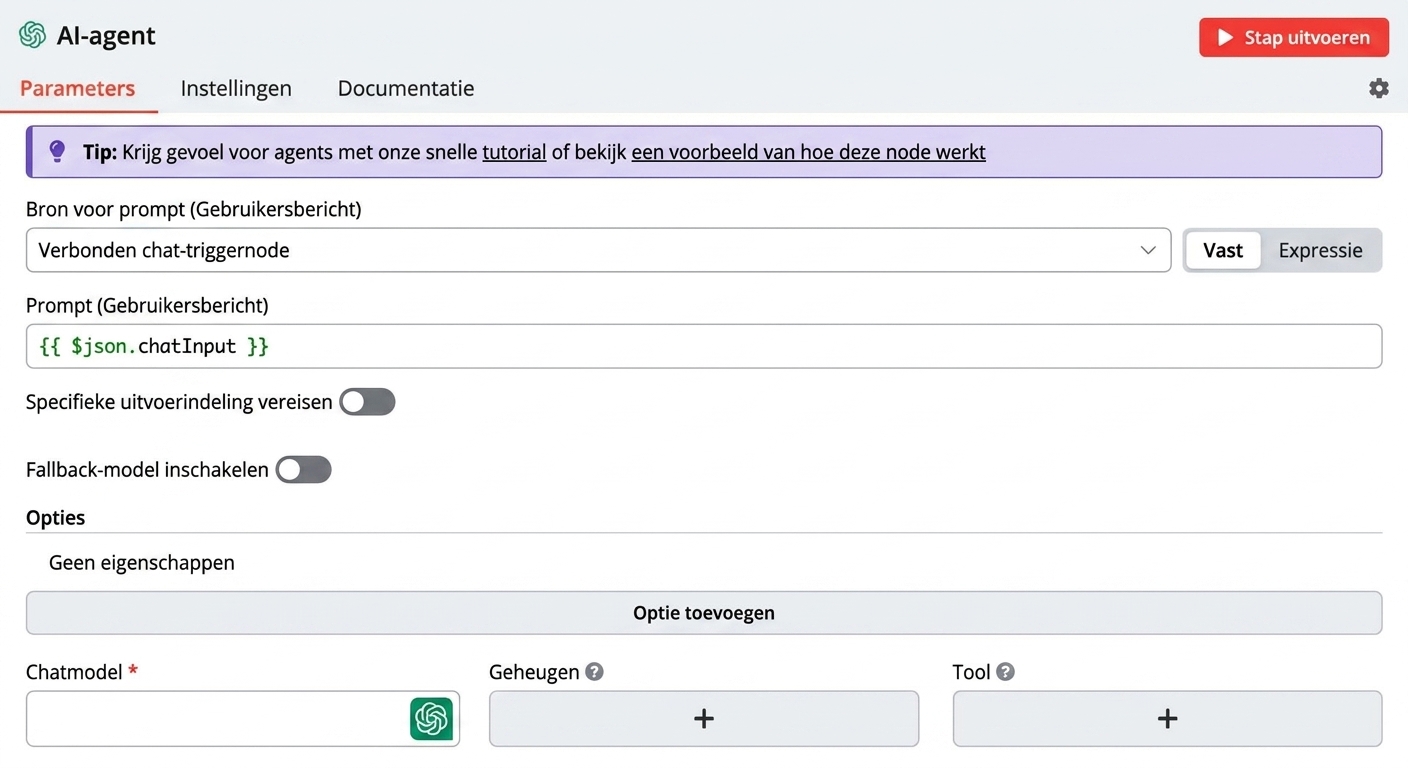Image resolution: width=1408 pixels, height=768 pixels.
Task: Click the Geen eigenschappen text
Action: pyautogui.click(x=142, y=562)
